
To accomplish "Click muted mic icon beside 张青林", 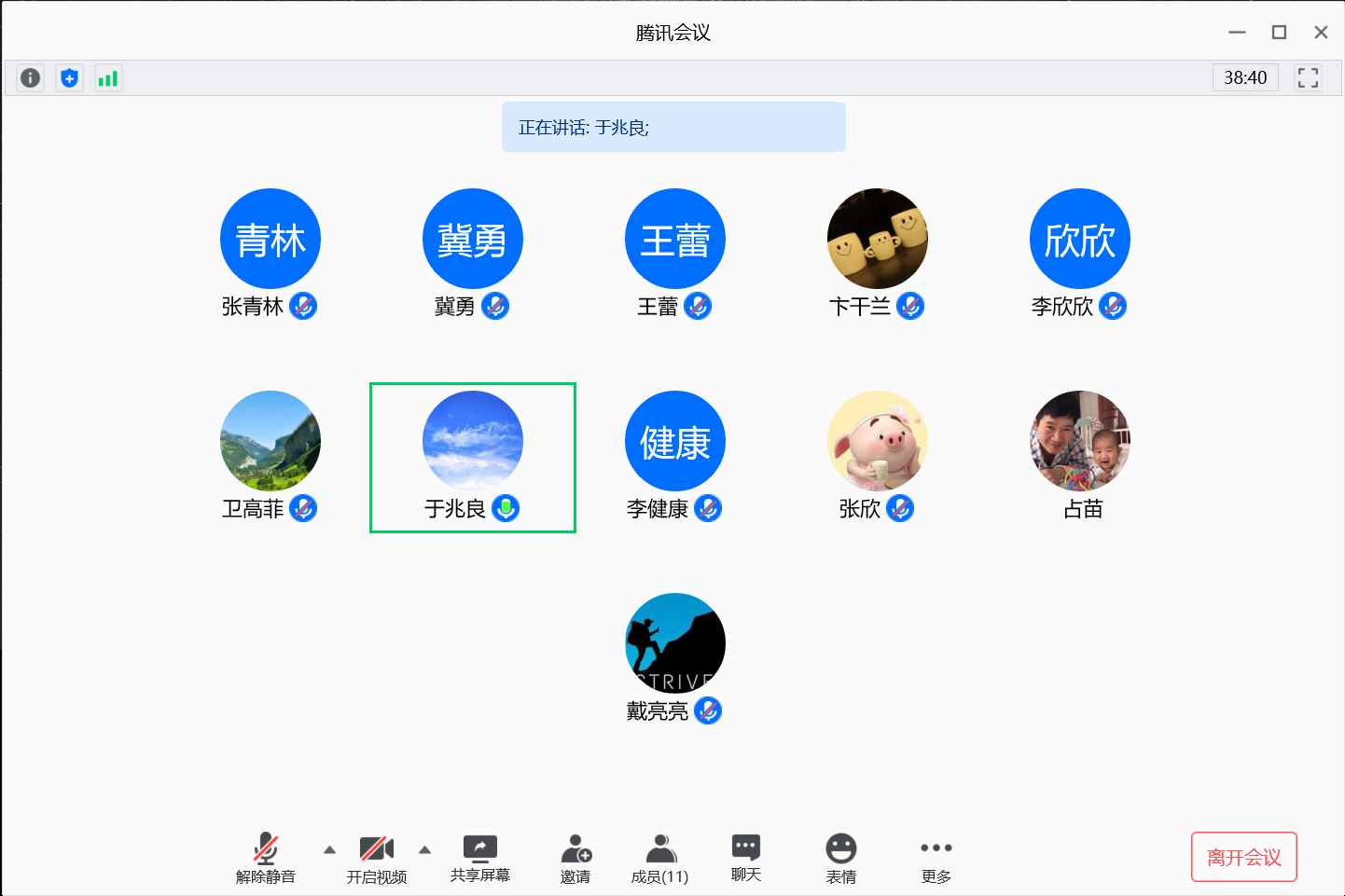I will pos(303,306).
